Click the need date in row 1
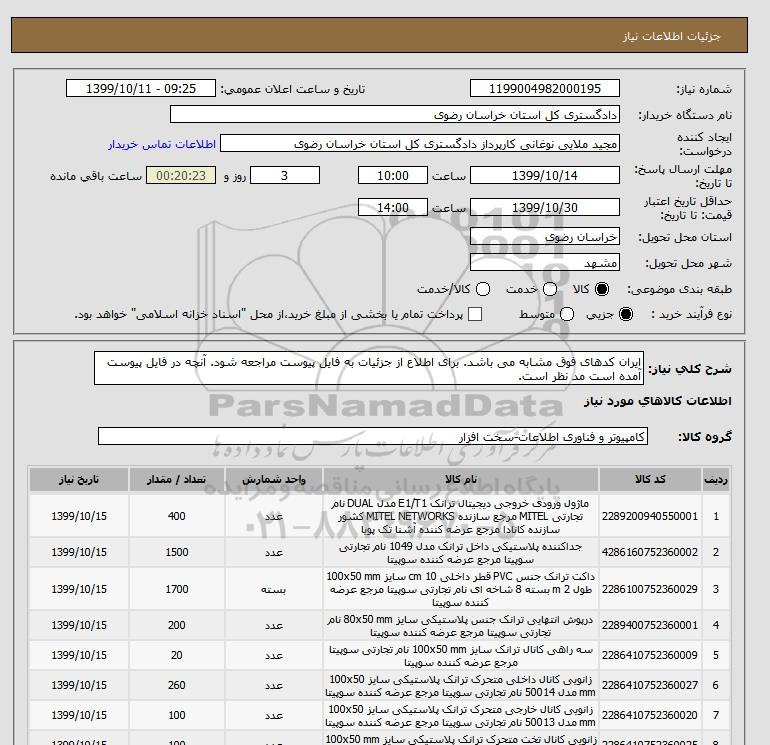 79,516
